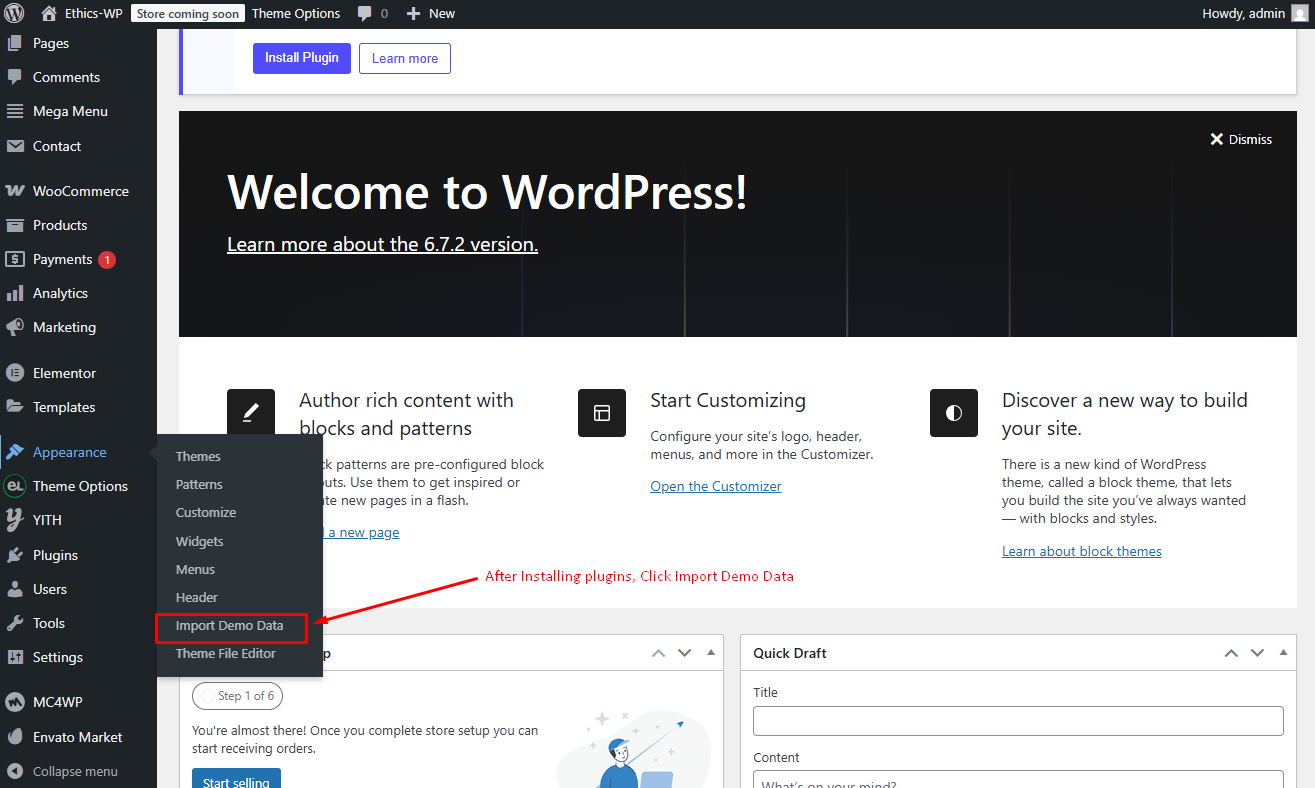The width and height of the screenshot is (1315, 788).
Task: Click the home icon beside Ethics-WP
Action: point(49,14)
